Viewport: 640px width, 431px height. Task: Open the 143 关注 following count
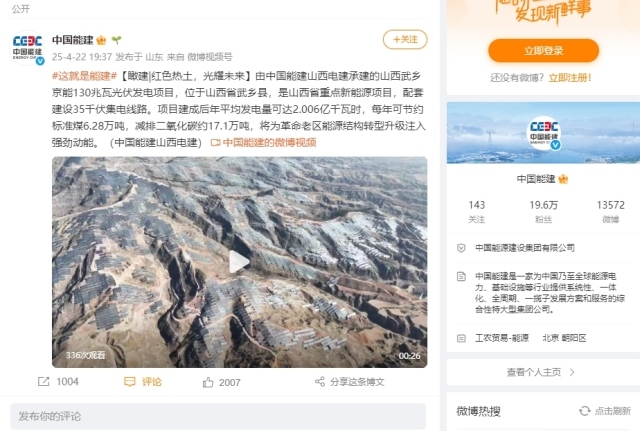pyautogui.click(x=476, y=211)
